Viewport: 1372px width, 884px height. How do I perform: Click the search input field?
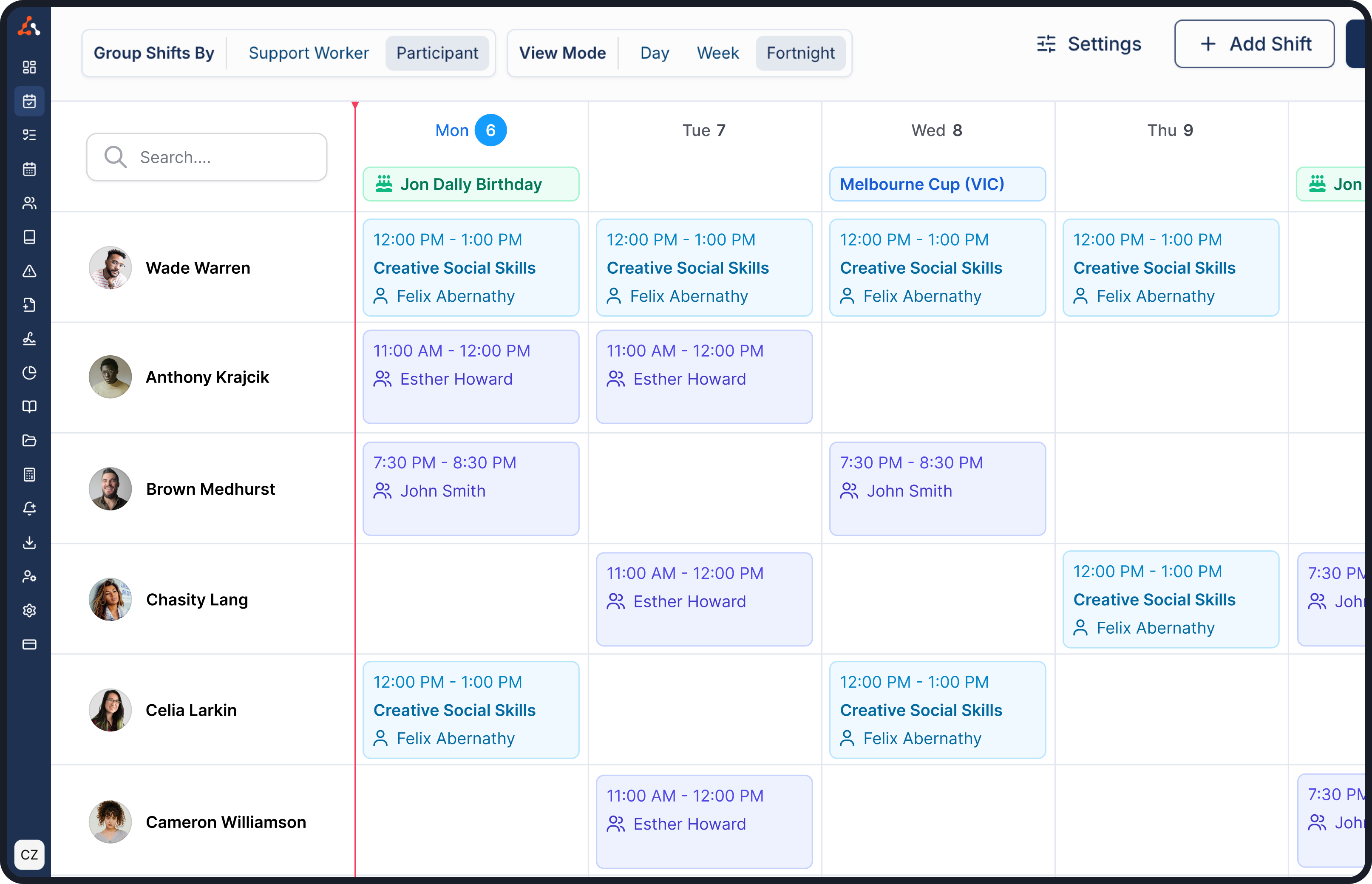[x=207, y=157]
